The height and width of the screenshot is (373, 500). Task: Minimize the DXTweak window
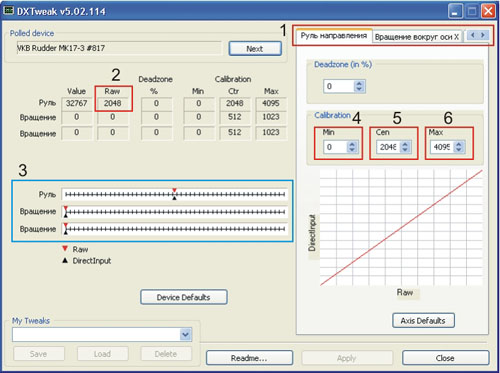pyautogui.click(x=455, y=11)
